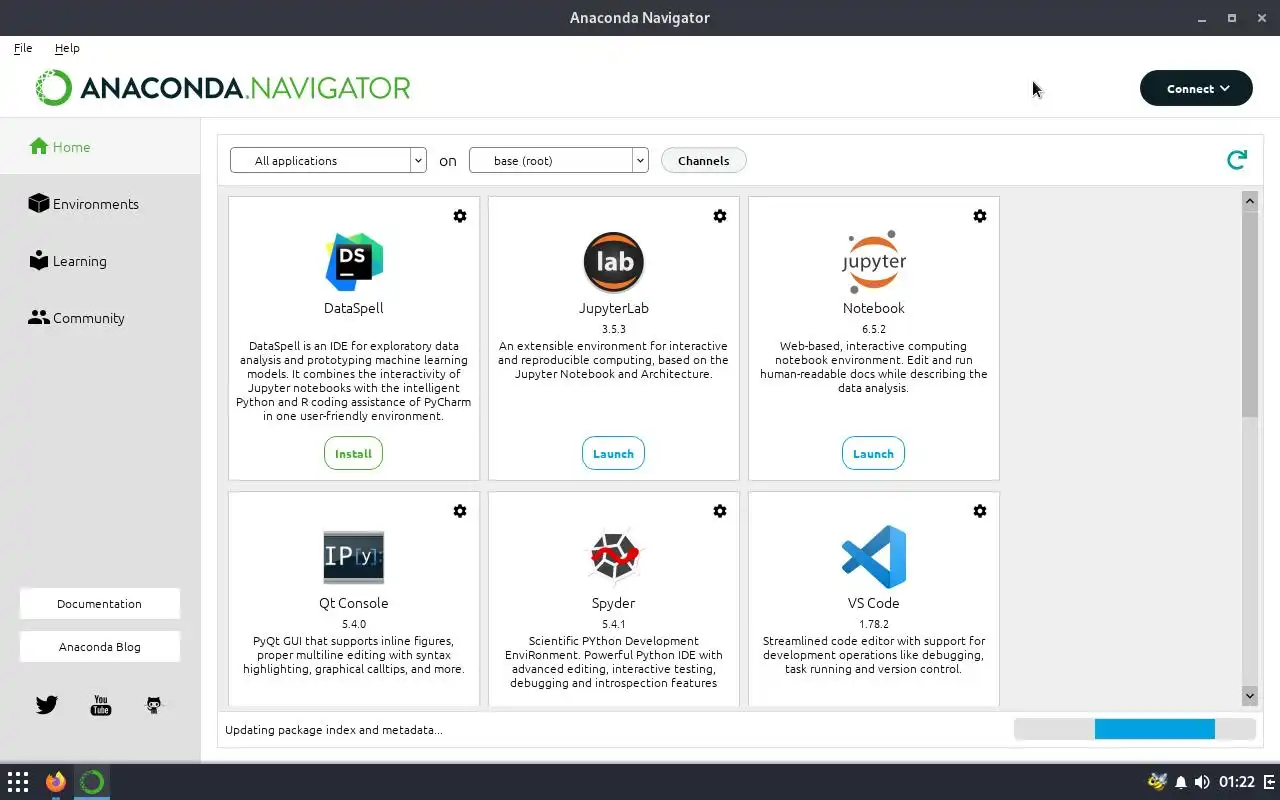Click the clock showing 01:22

tap(1236, 782)
